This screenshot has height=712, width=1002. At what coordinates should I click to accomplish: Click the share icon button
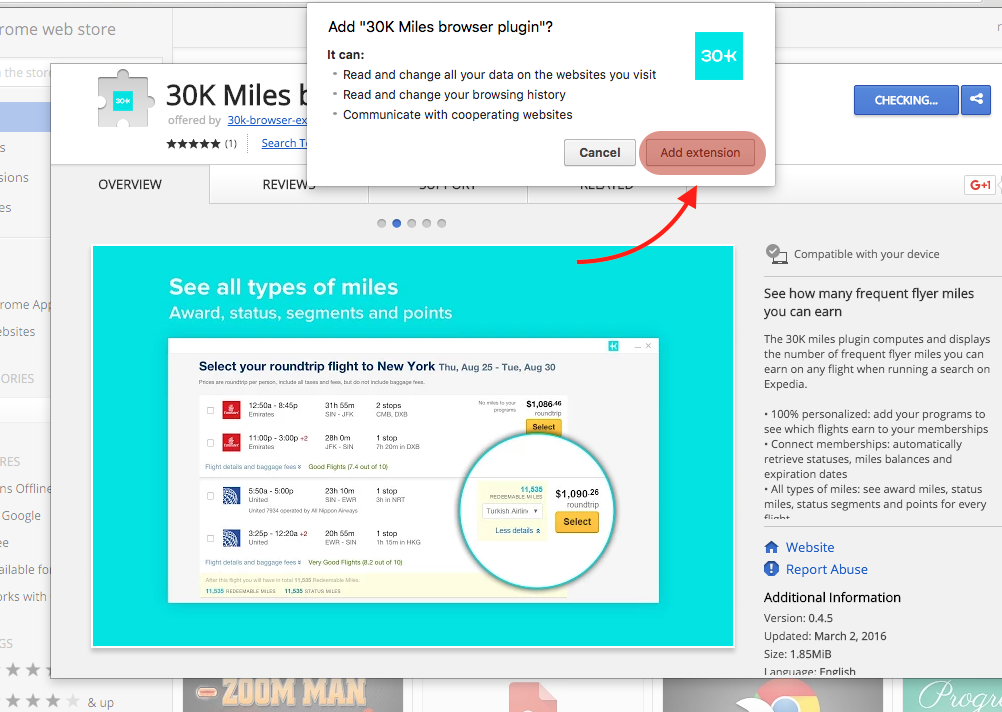coord(976,100)
